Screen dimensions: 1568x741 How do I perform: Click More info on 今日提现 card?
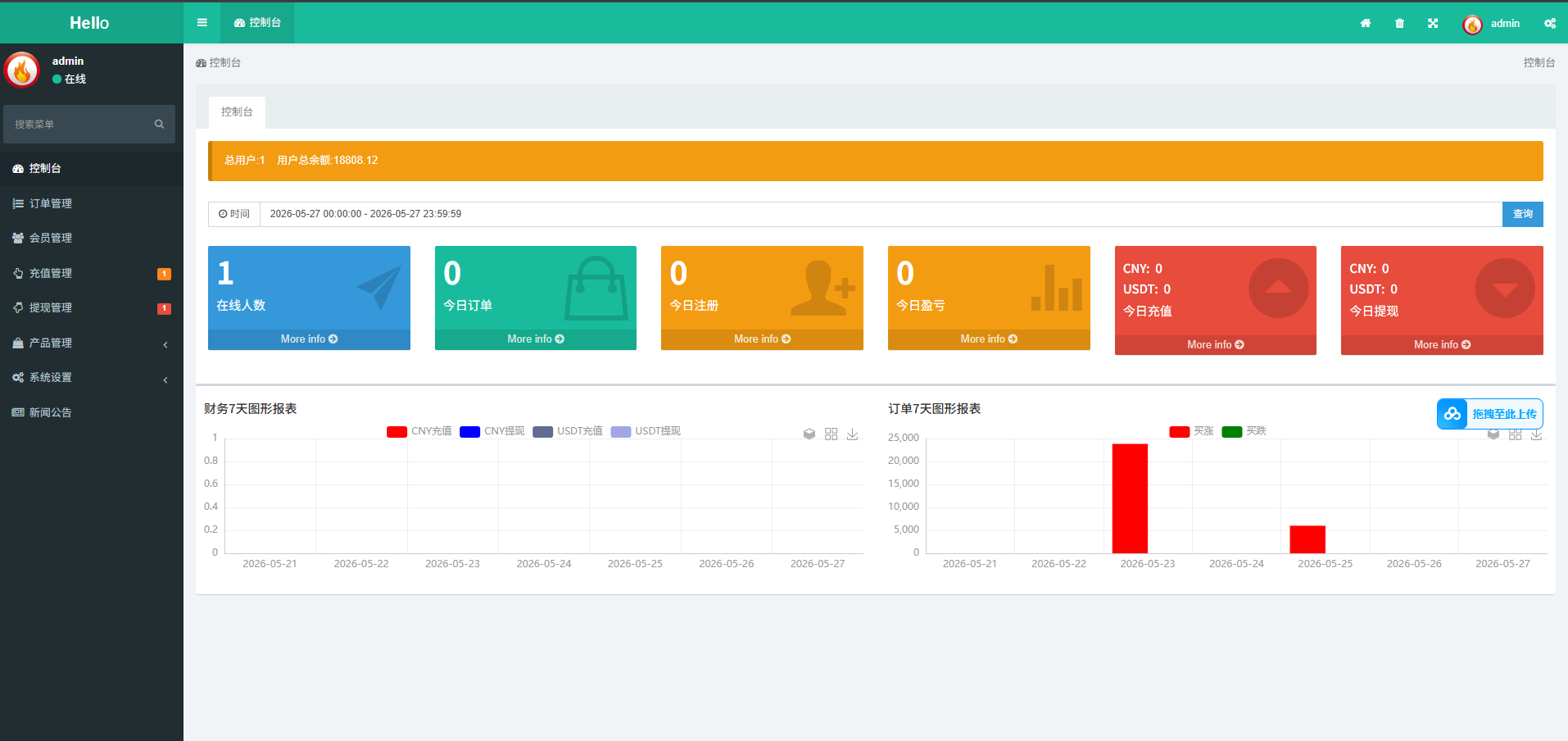1442,345
